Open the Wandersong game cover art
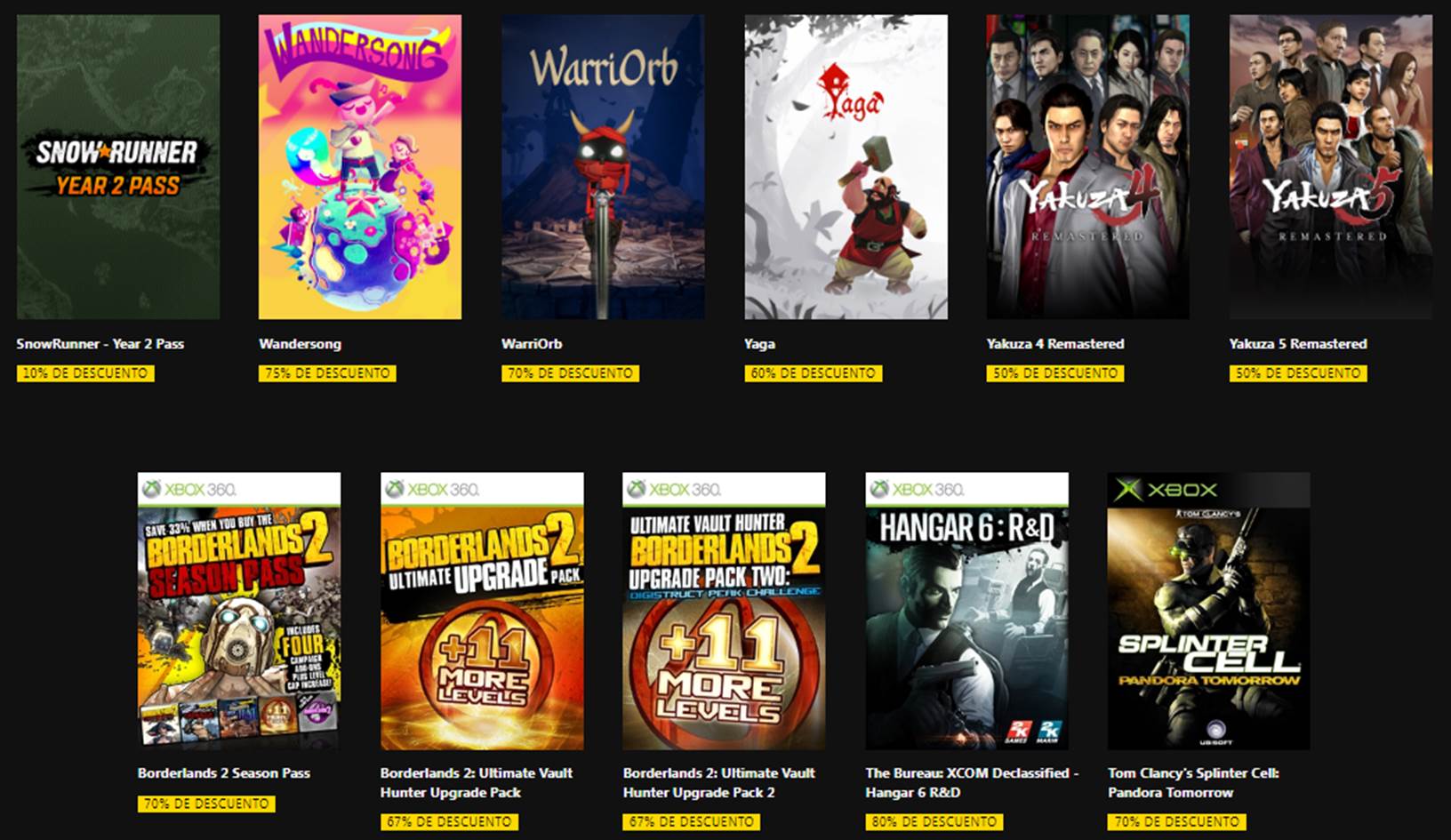The height and width of the screenshot is (840, 1451). (x=360, y=166)
